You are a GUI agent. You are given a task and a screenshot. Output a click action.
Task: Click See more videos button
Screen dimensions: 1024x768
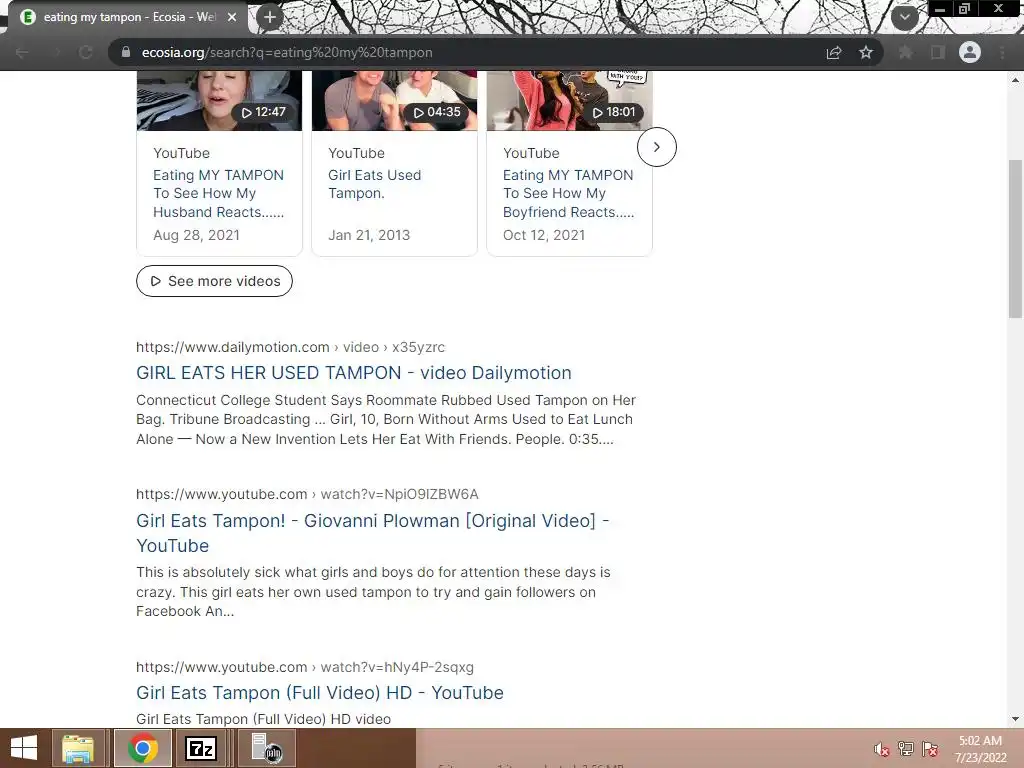tap(214, 281)
